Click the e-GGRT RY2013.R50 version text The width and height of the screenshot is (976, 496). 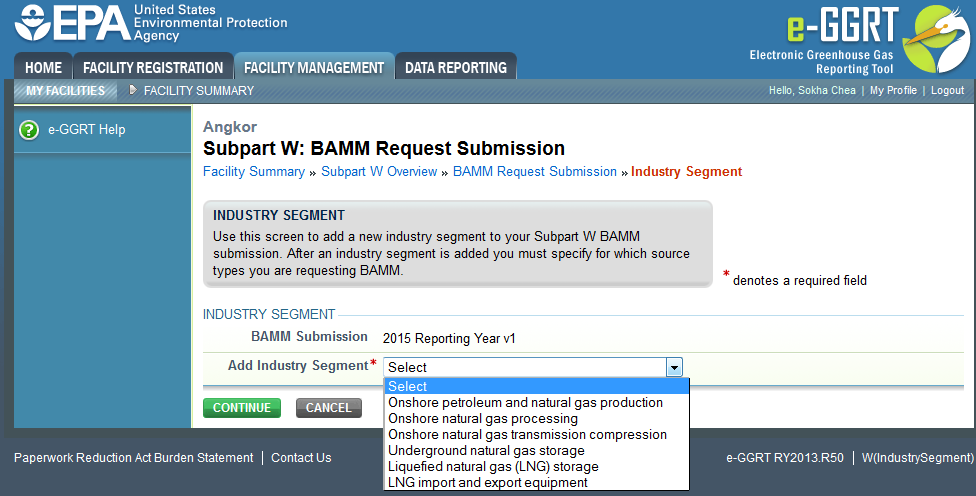785,458
